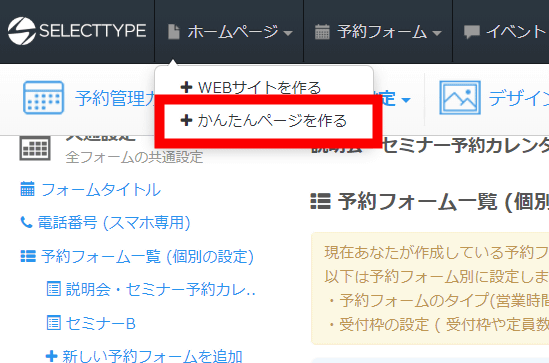Click the セミナー予約カレンダ page title

coord(466,145)
